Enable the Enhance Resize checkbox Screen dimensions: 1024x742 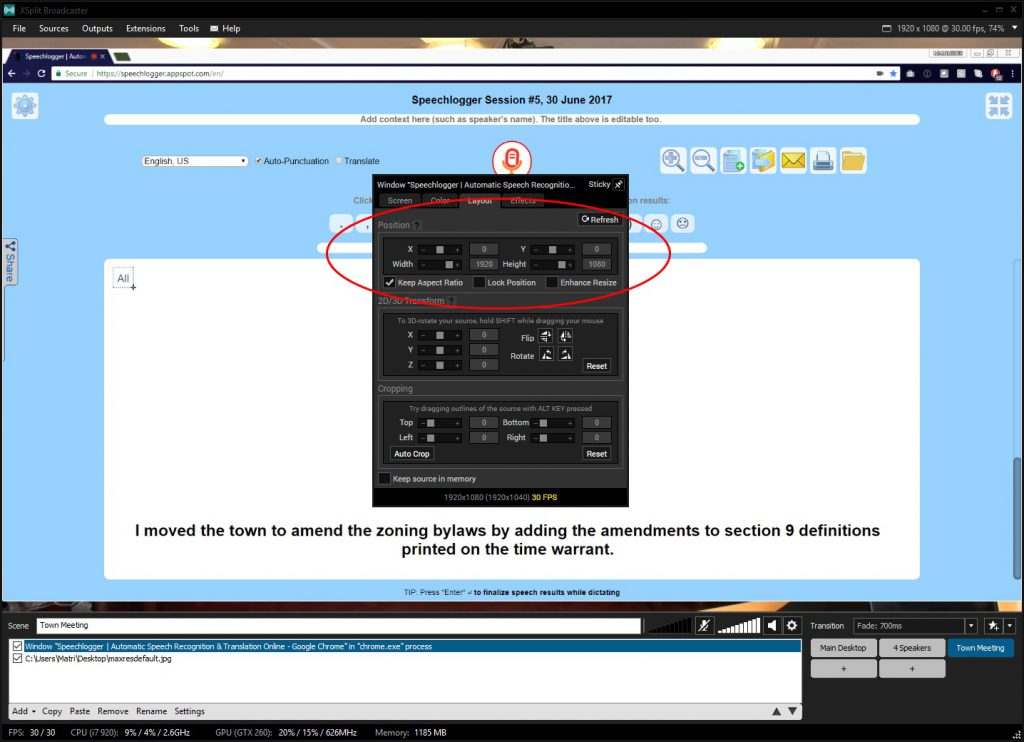pyautogui.click(x=552, y=282)
